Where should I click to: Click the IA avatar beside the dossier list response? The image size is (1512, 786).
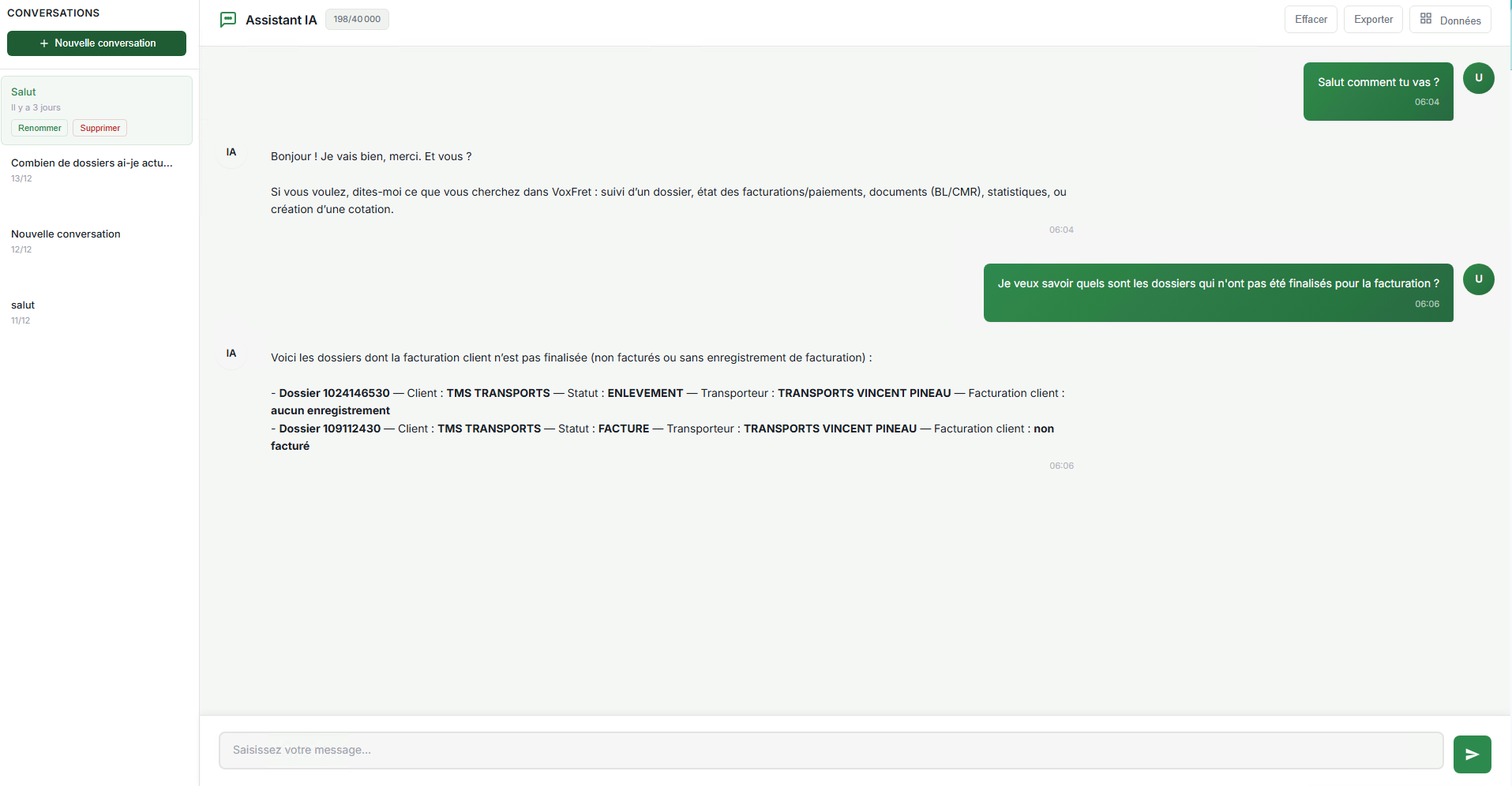pyautogui.click(x=231, y=353)
